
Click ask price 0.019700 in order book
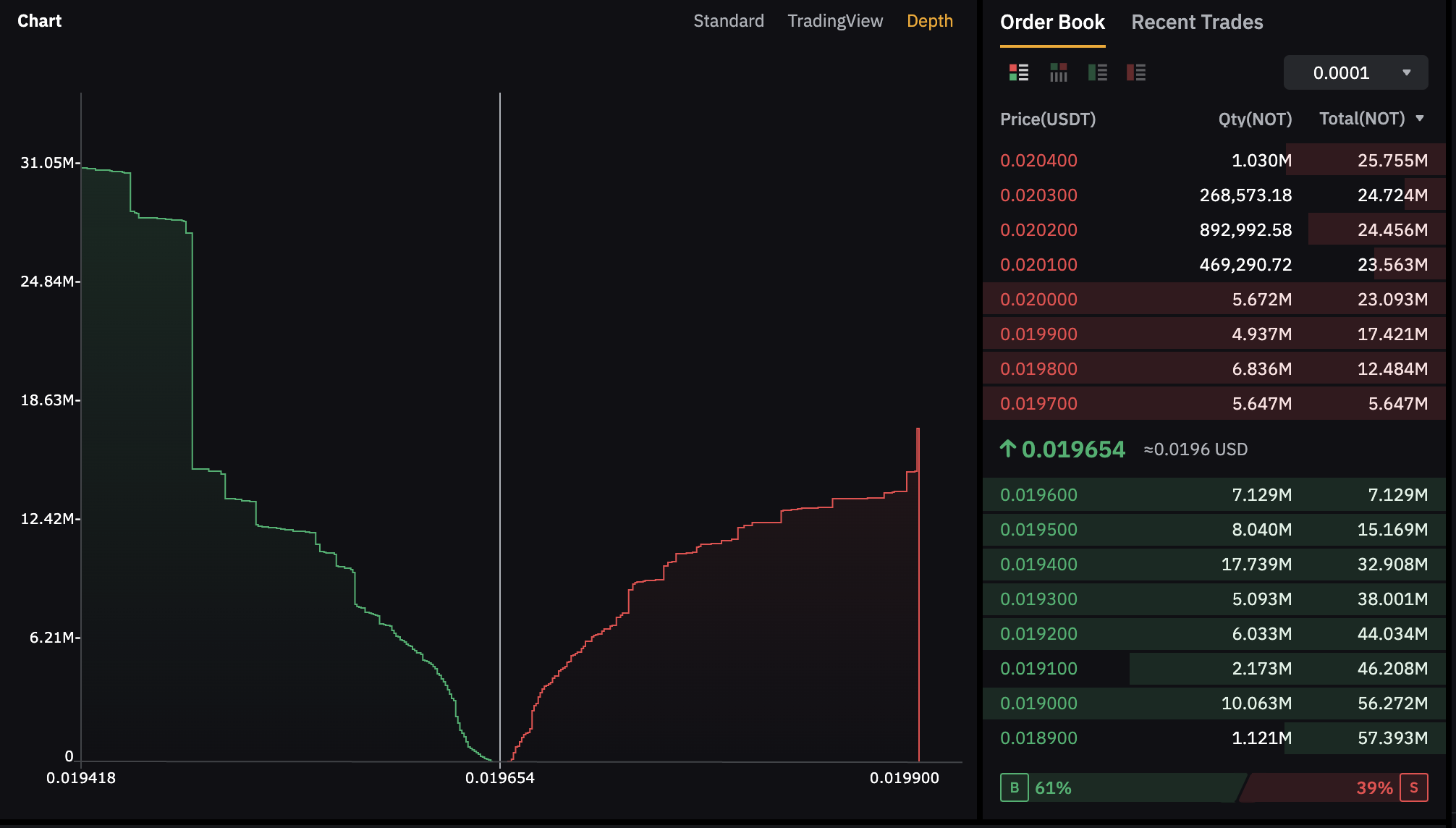click(x=1038, y=404)
